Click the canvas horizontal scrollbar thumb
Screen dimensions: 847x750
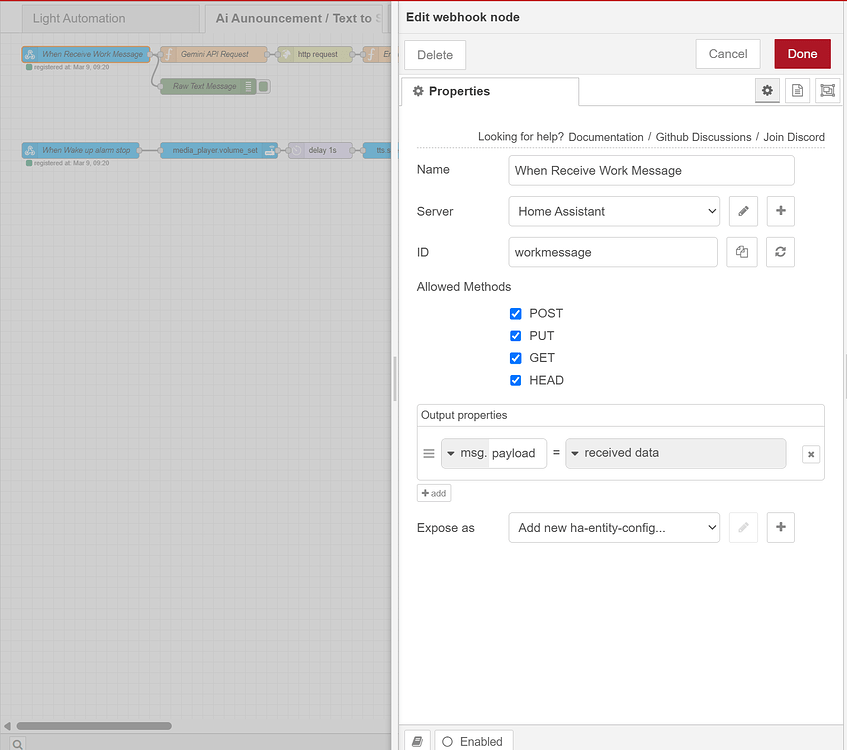pyautogui.click(x=94, y=726)
